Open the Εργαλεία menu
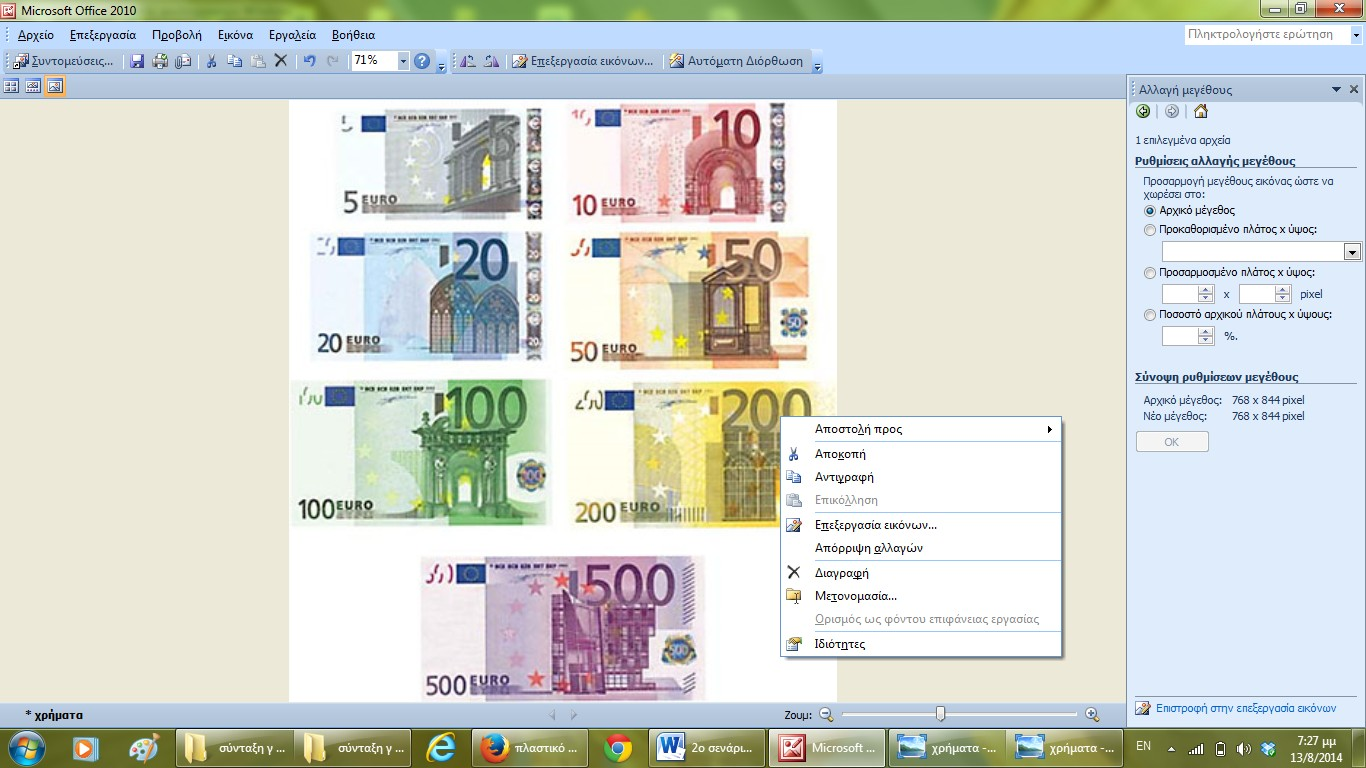Image resolution: width=1366 pixels, height=768 pixels. pos(292,35)
